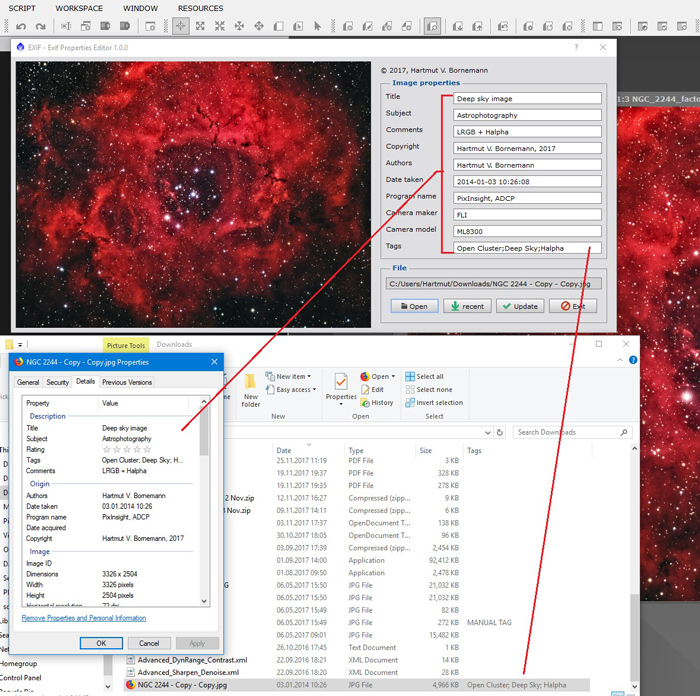Select the highlighted crosshair readout mode tool
The image size is (700, 696).
[x=181, y=26]
